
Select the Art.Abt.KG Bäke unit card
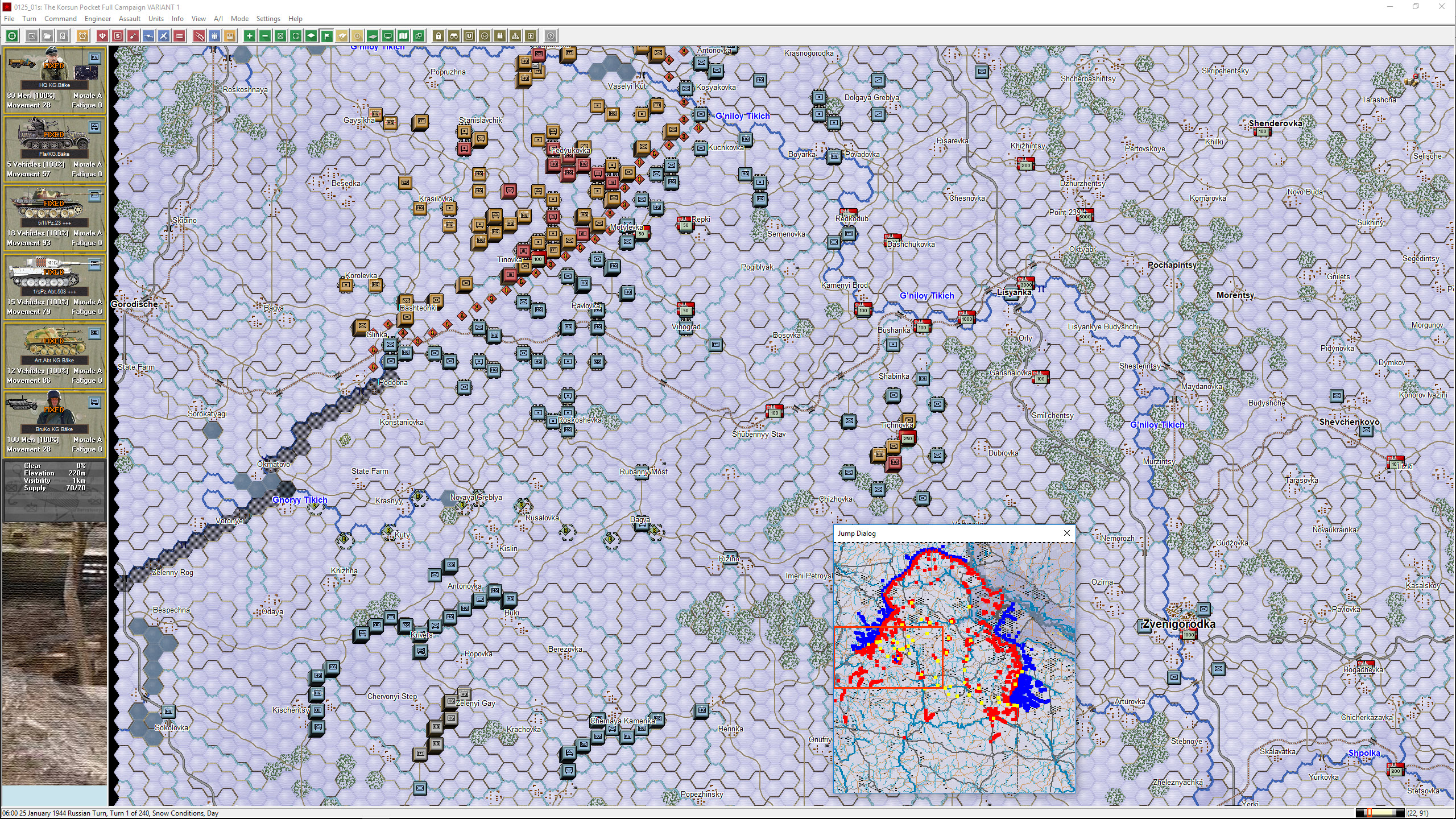(x=55, y=355)
